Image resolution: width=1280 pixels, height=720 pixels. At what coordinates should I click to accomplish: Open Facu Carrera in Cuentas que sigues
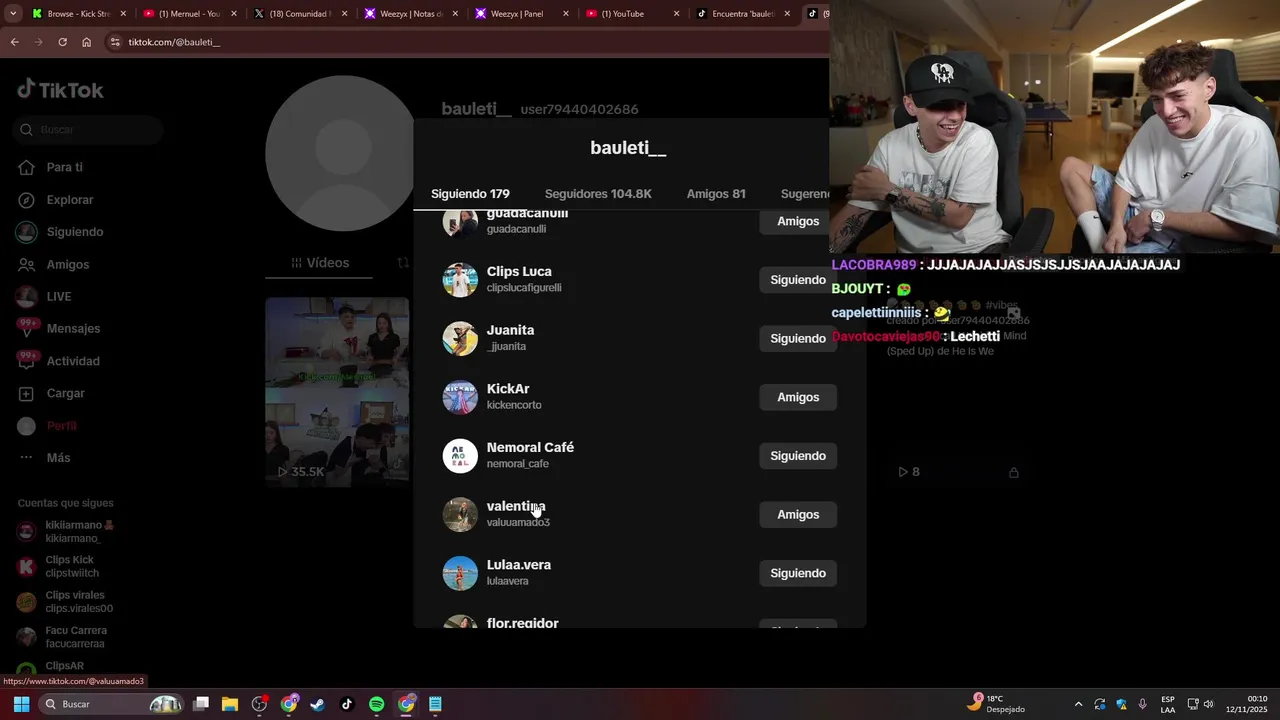[64, 637]
